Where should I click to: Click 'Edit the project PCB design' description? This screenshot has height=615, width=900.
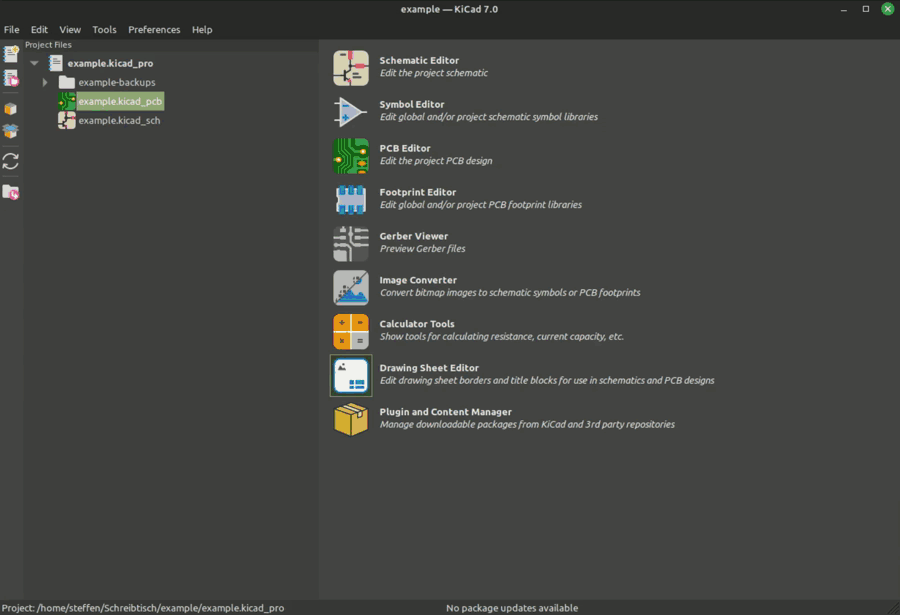click(436, 161)
